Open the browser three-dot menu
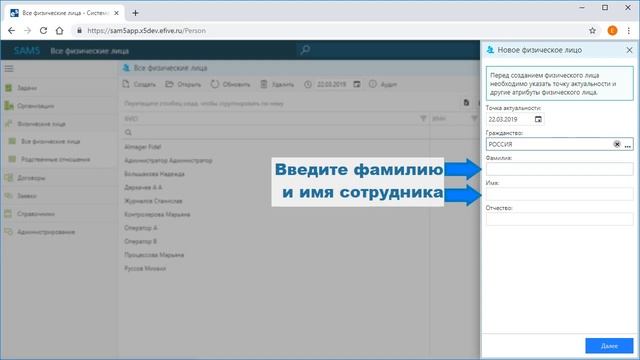The height and width of the screenshot is (360, 640). point(629,31)
